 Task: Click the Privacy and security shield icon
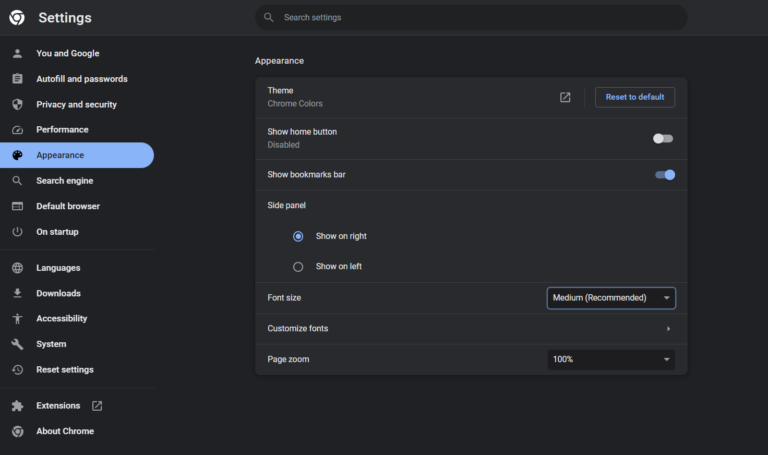[17, 104]
